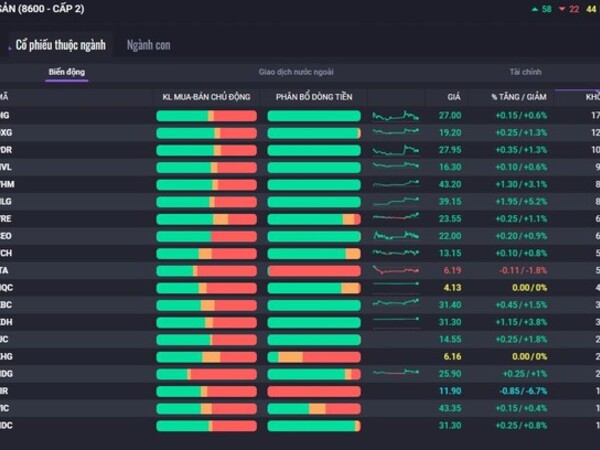The width and height of the screenshot is (600, 450).
Task: Open the Giao dịch nước ngoài sub-tab
Action: pyautogui.click(x=296, y=73)
